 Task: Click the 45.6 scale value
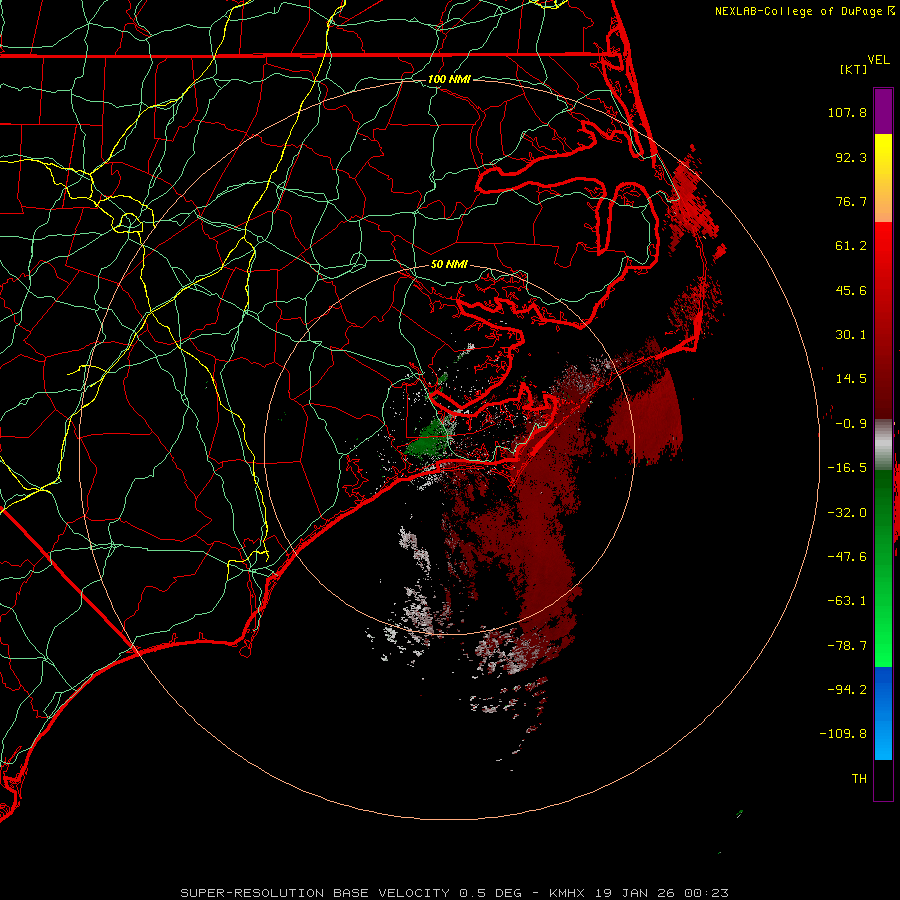[851, 290]
